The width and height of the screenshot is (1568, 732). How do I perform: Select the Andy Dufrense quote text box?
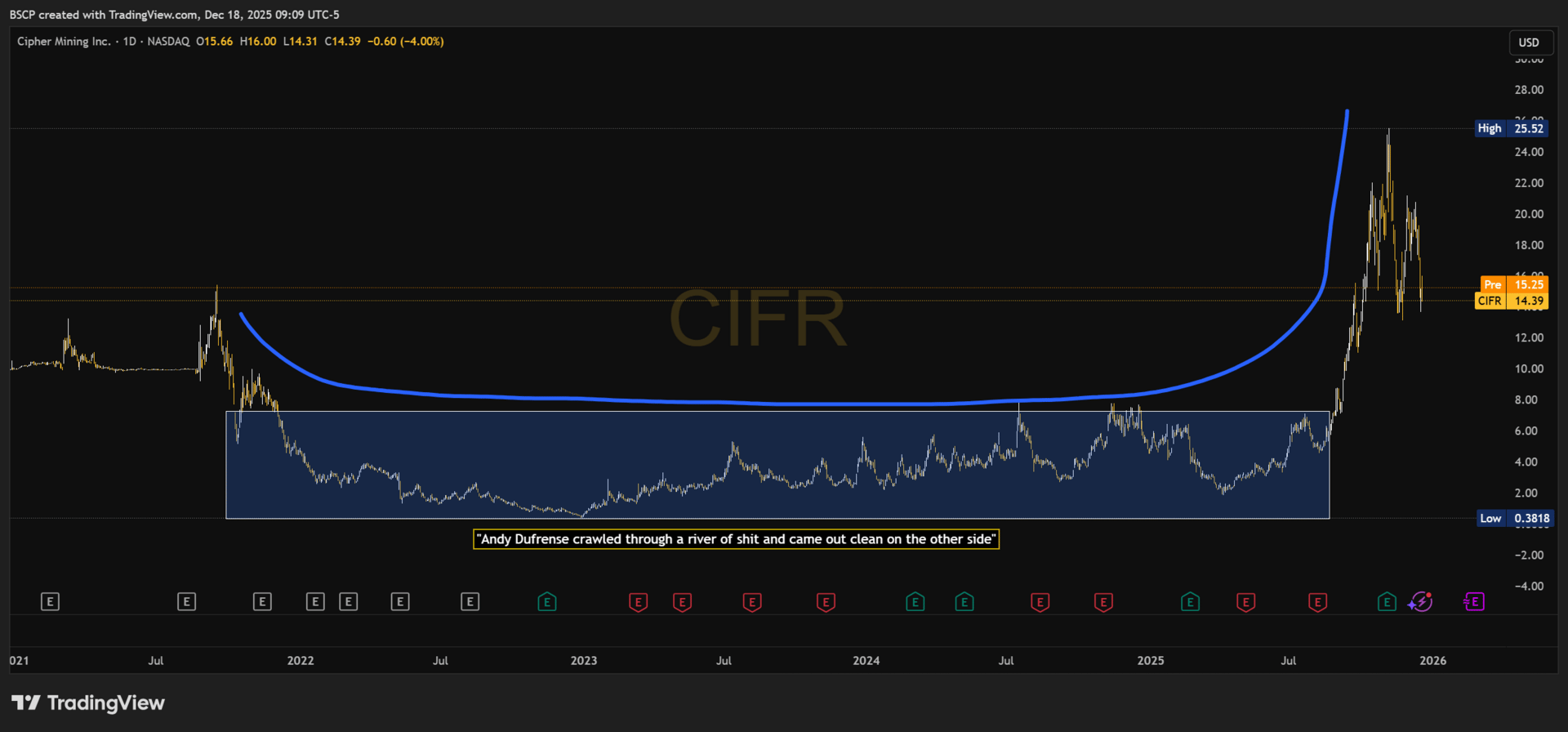click(x=737, y=539)
